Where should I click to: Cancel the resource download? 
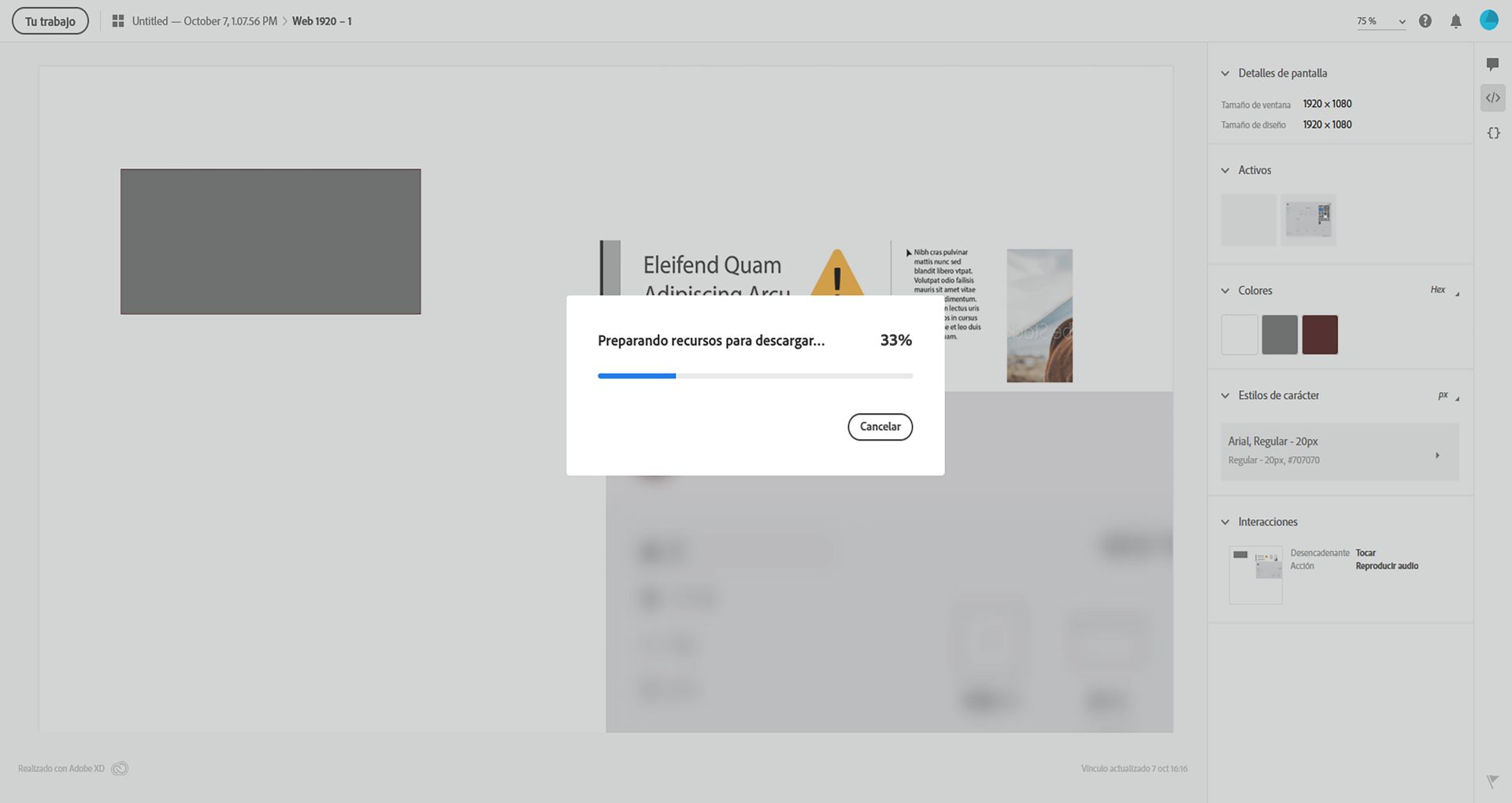pyautogui.click(x=880, y=426)
